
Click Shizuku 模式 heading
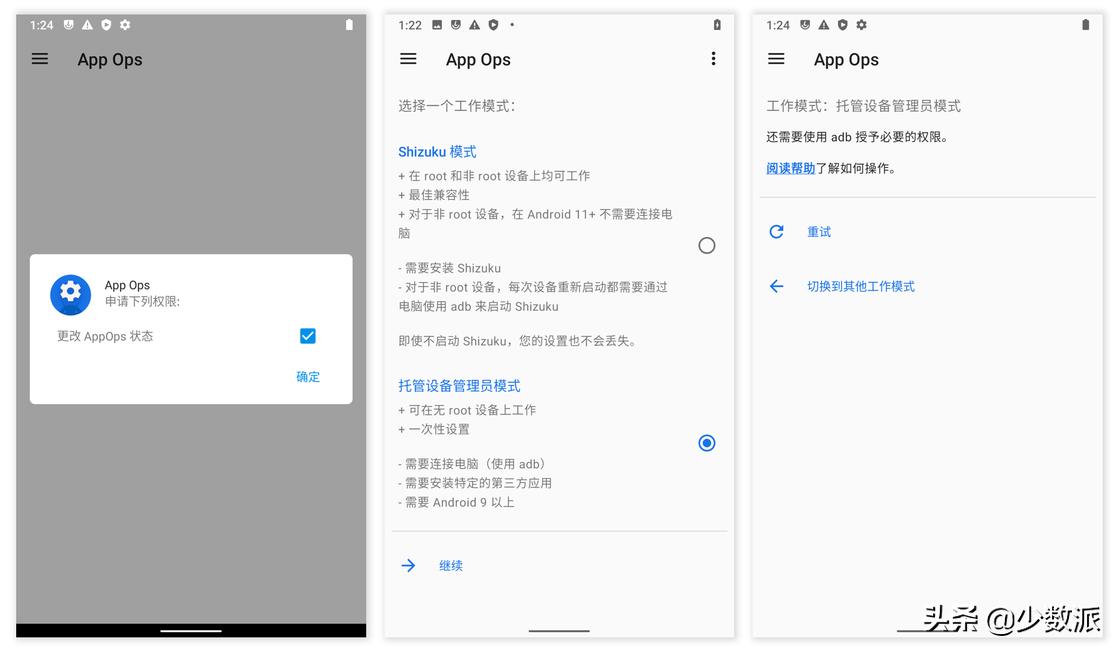tap(437, 151)
